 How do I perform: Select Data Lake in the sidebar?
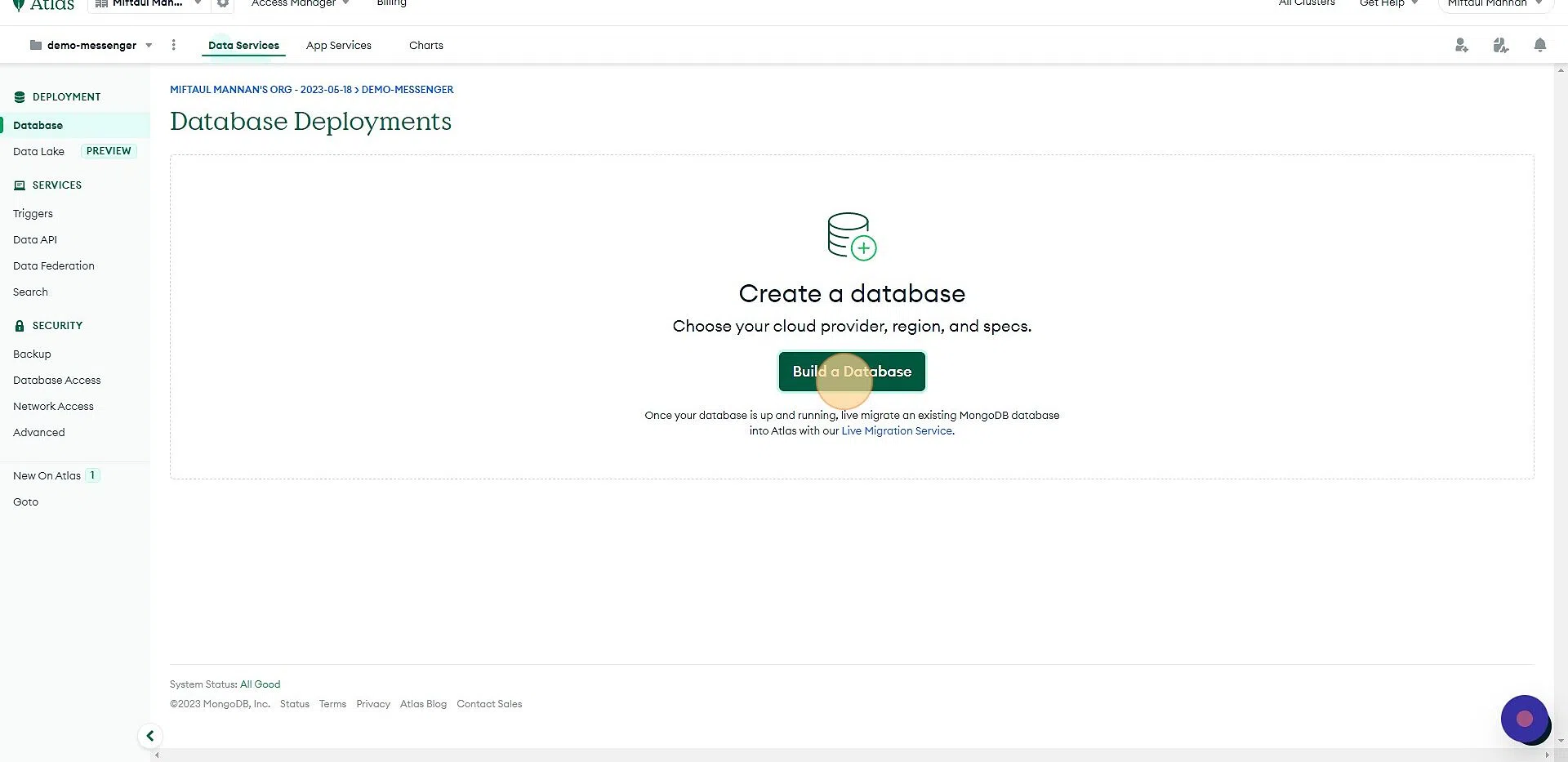(38, 152)
